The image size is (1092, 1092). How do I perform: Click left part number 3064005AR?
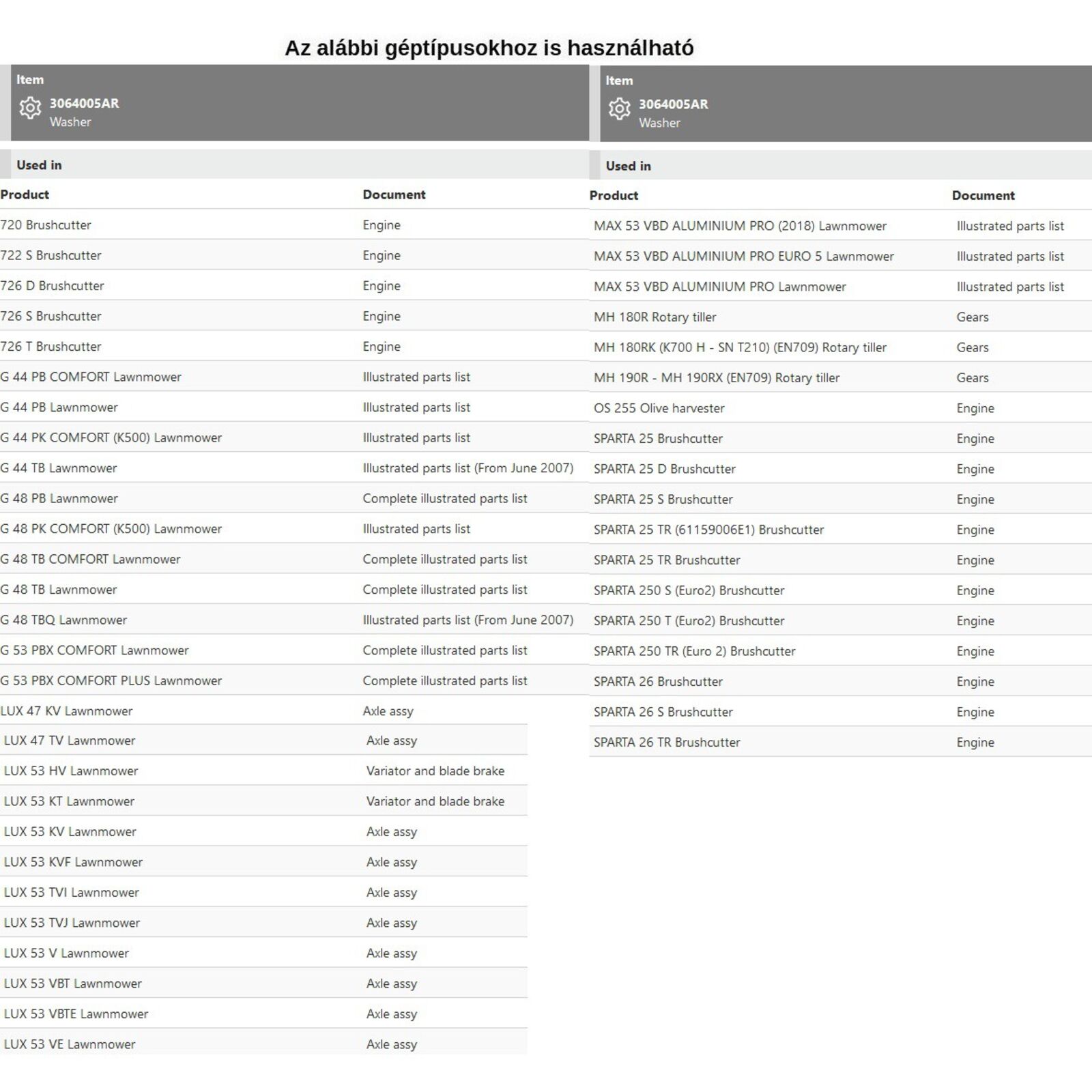coord(84,104)
